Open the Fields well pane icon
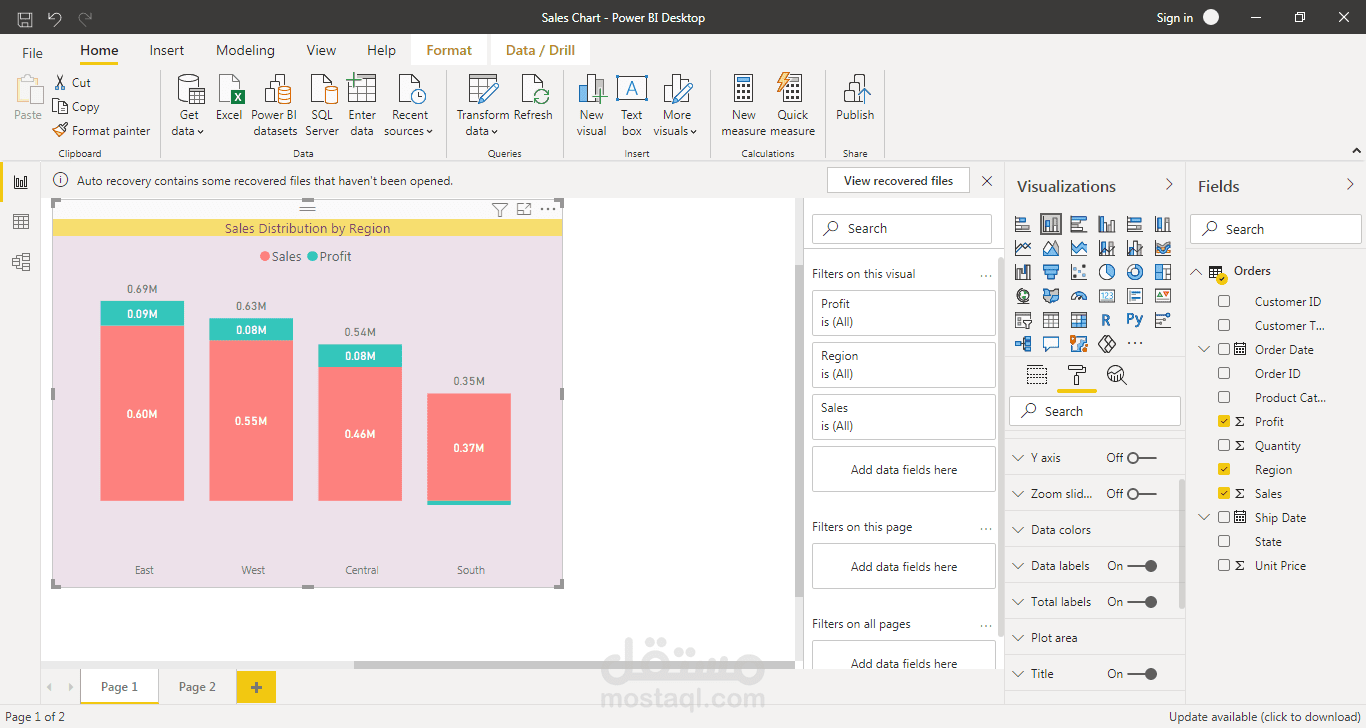Image resolution: width=1366 pixels, height=728 pixels. pos(1037,375)
